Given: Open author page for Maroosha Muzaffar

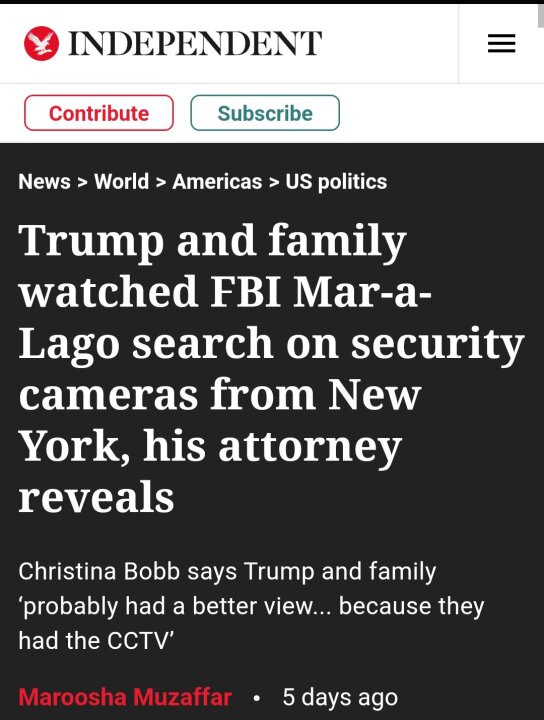Looking at the screenshot, I should [x=125, y=697].
